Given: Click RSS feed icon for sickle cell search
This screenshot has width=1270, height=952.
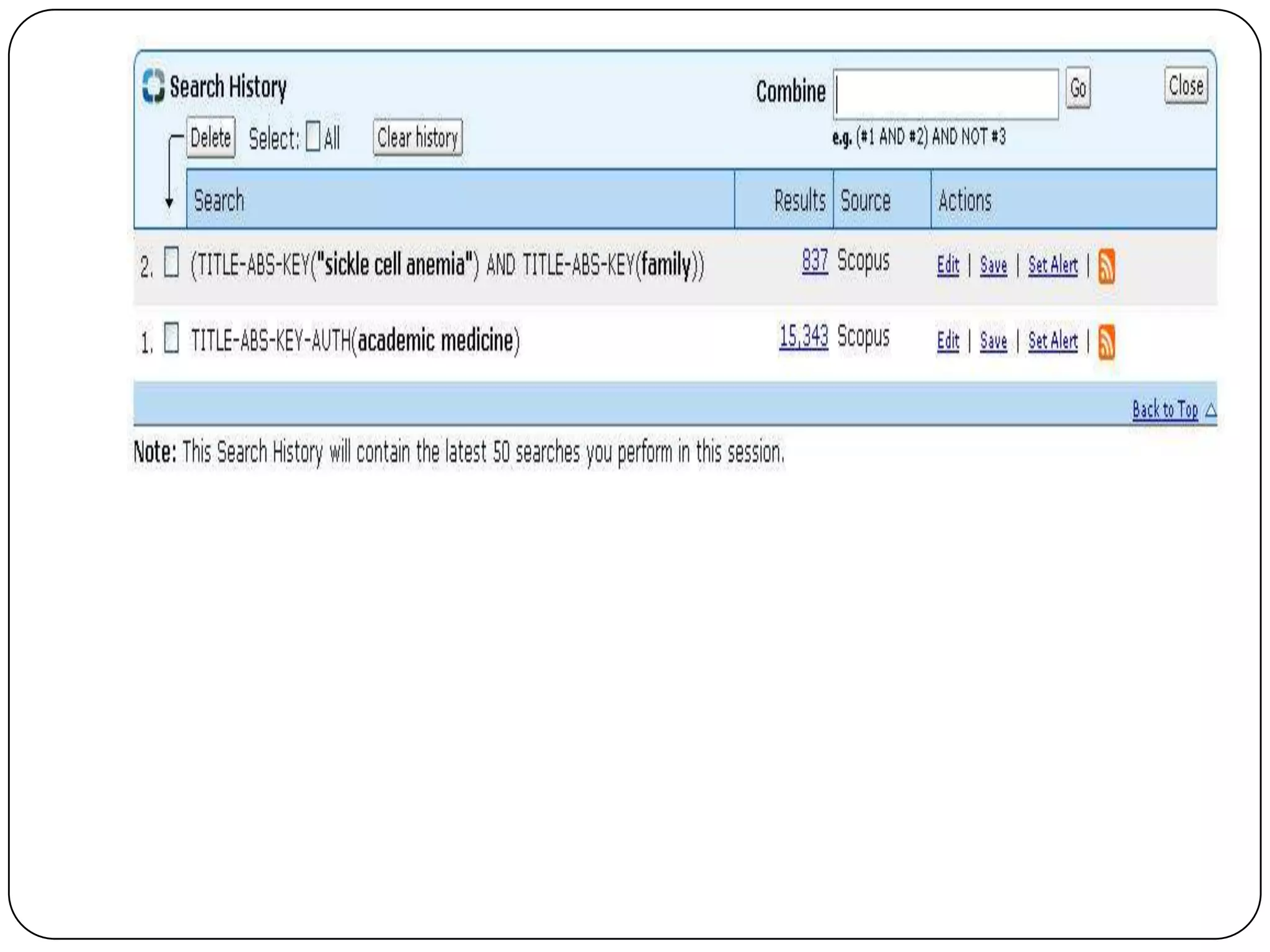Looking at the screenshot, I should pos(1106,267).
